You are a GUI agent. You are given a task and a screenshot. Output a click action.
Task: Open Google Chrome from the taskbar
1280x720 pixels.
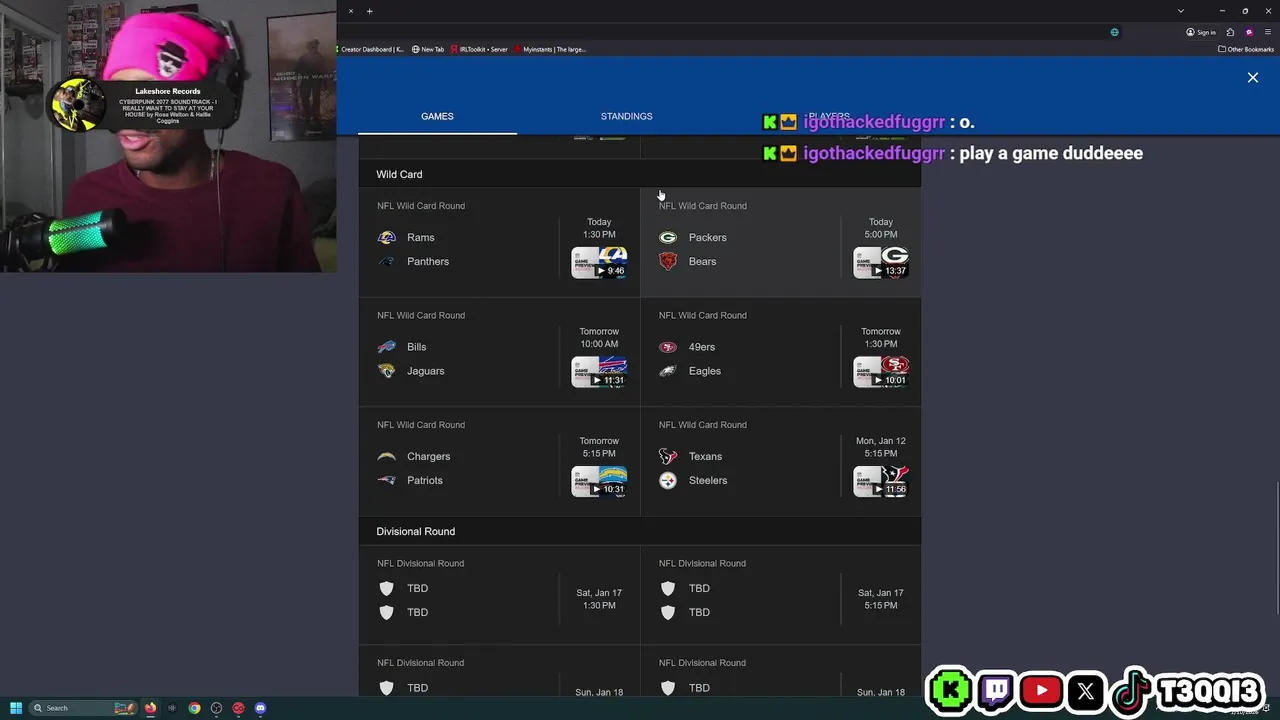(x=194, y=708)
